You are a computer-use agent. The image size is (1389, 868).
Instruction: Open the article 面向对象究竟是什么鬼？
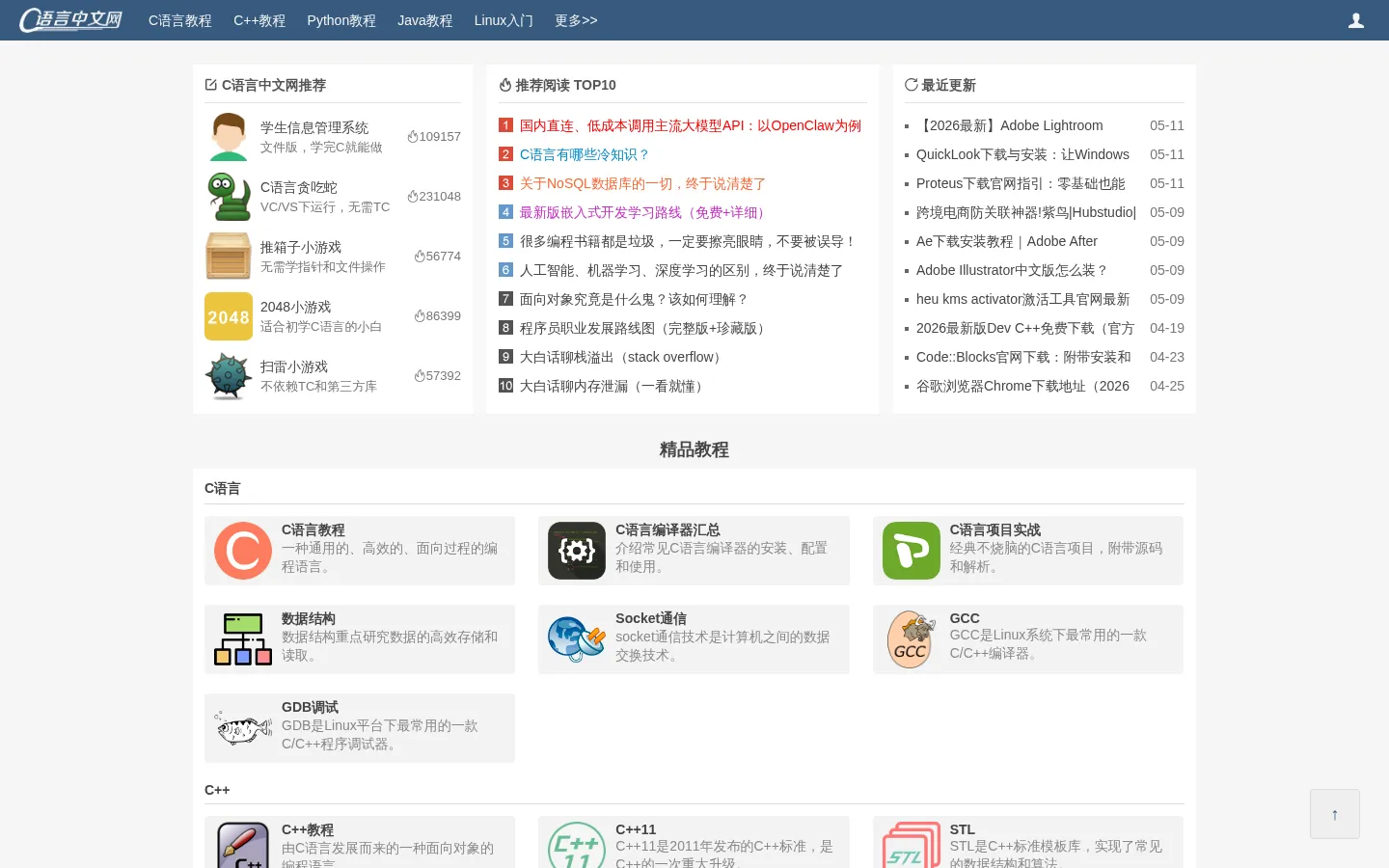[x=635, y=299]
